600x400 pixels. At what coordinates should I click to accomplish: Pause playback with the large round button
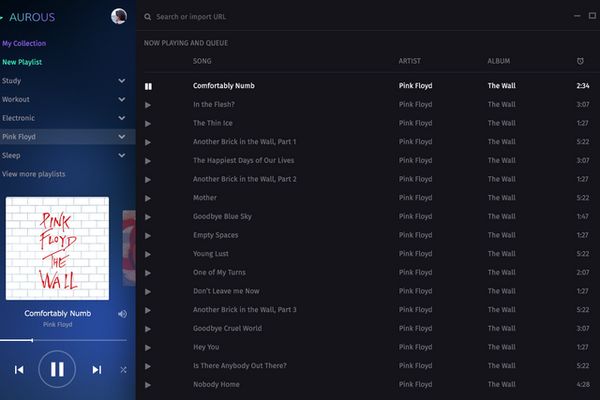pos(57,369)
